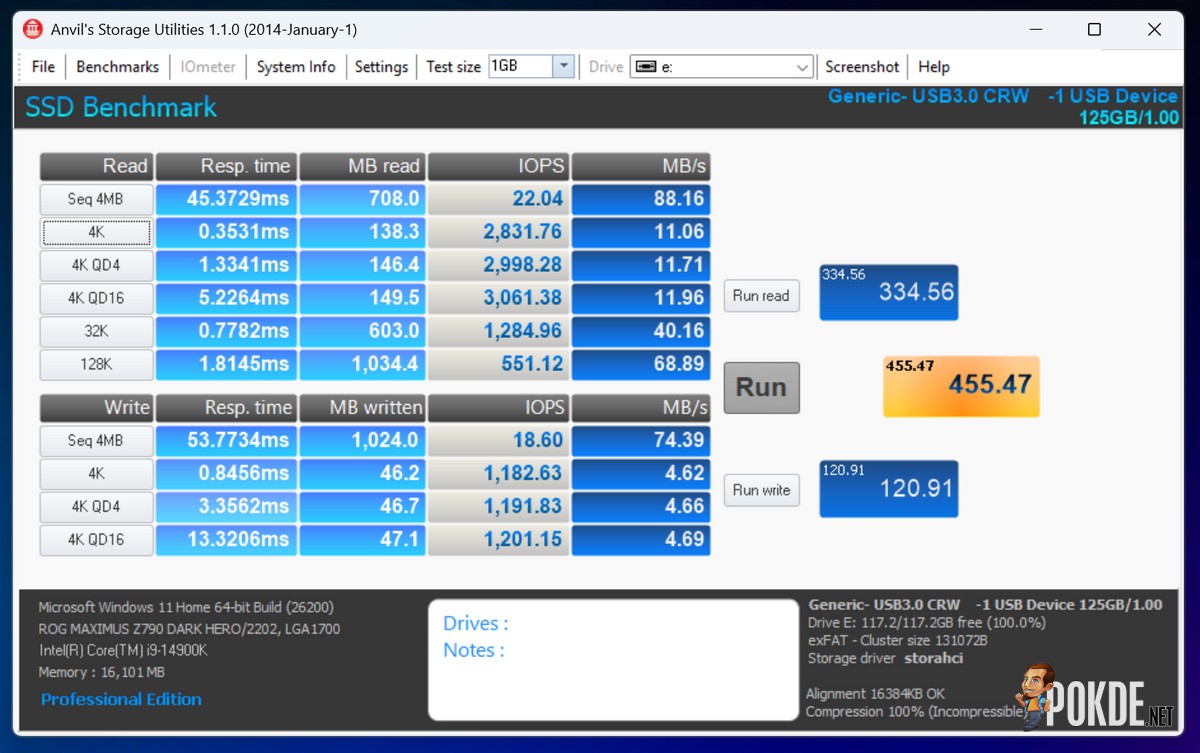Click the write score 120.91 box
Viewport: 1200px width, 753px height.
click(x=889, y=489)
